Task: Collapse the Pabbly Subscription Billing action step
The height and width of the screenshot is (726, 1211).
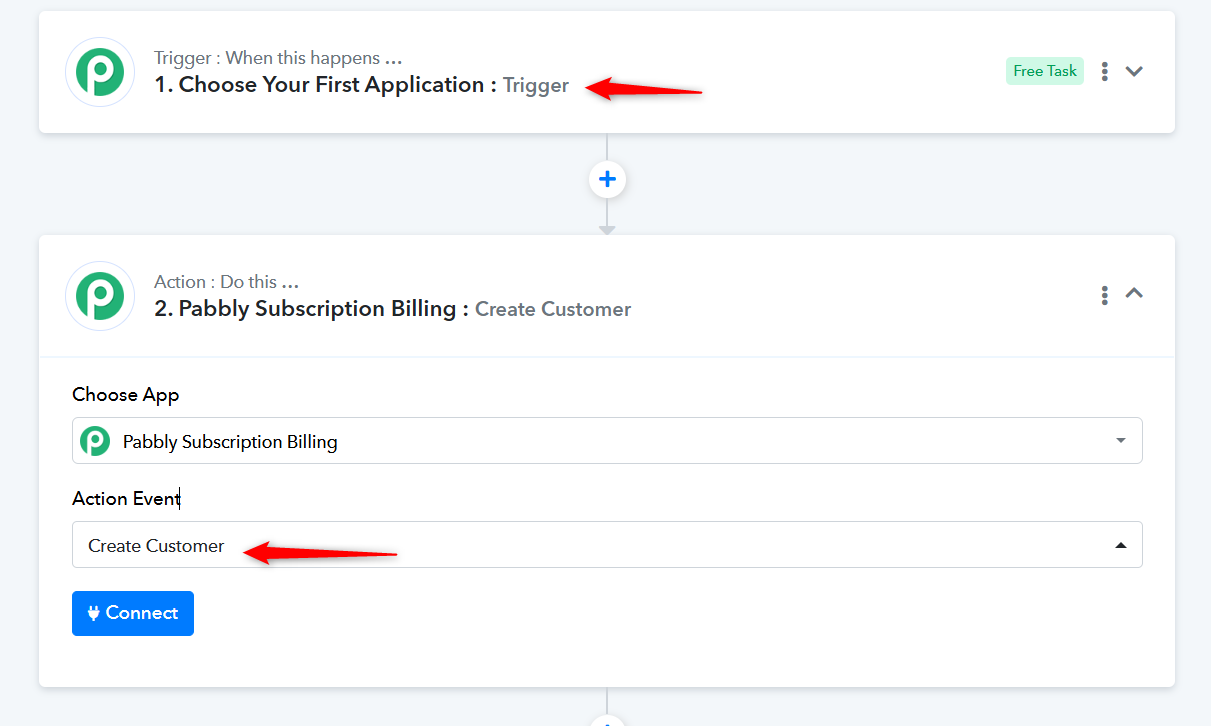Action: [x=1134, y=294]
